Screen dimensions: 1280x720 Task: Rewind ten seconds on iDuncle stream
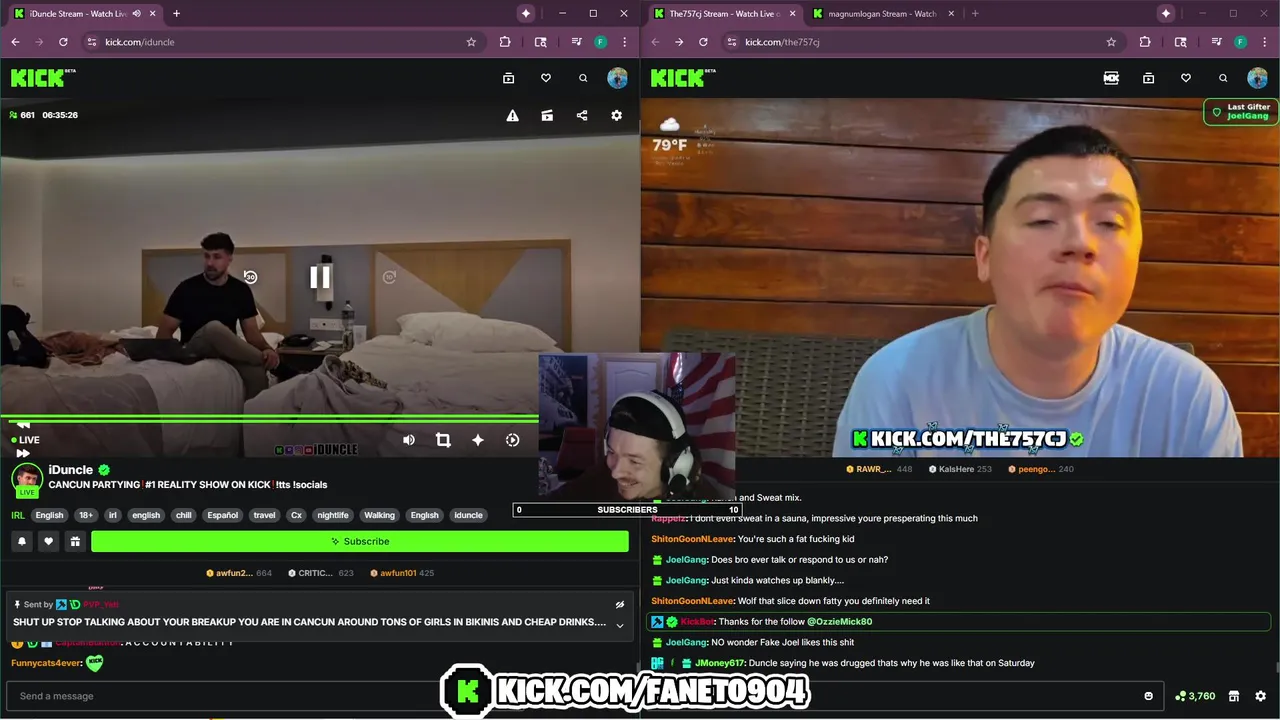click(x=250, y=277)
